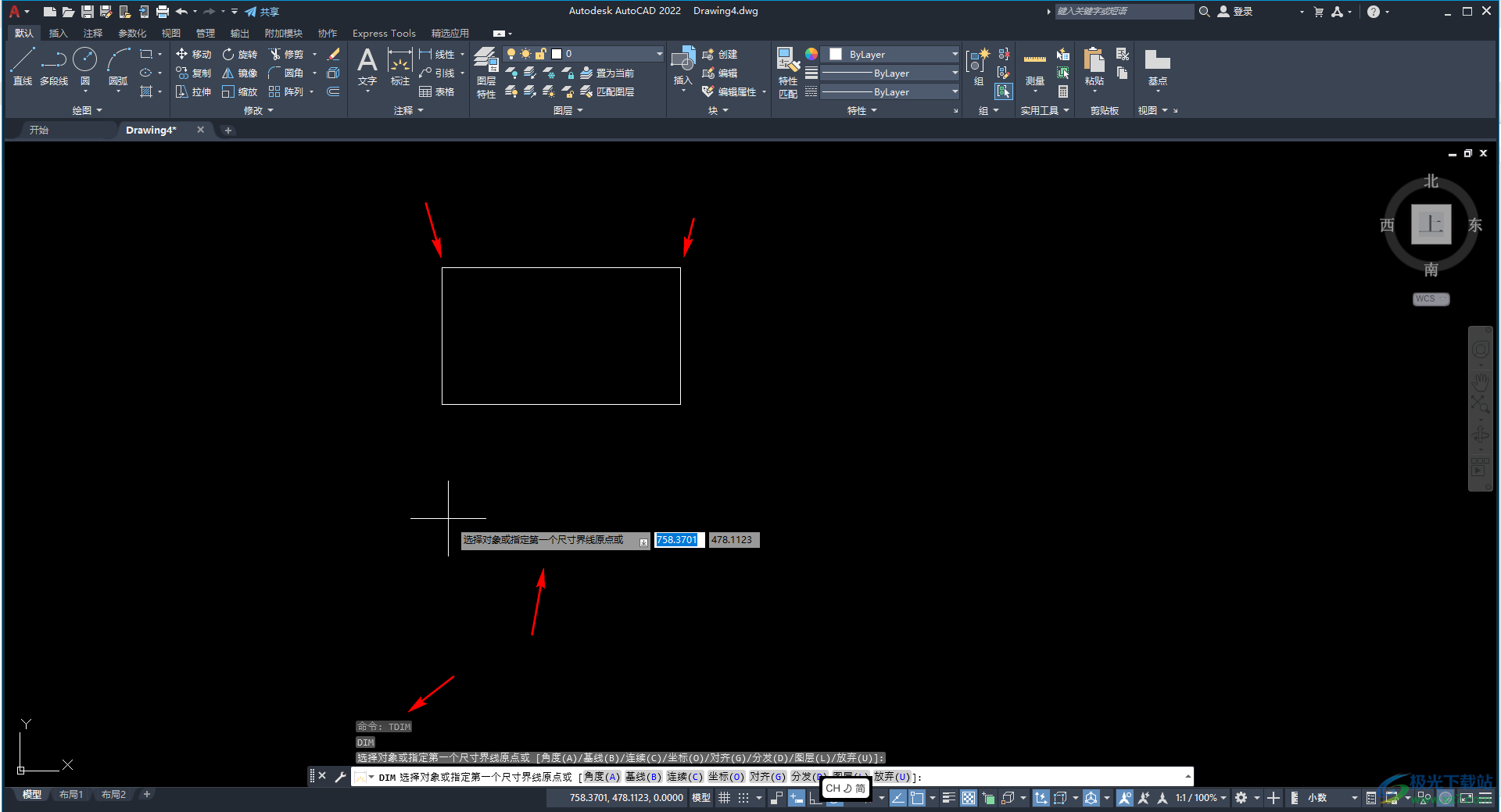Click 特性匹配 (Match Properties) icon

(788, 72)
